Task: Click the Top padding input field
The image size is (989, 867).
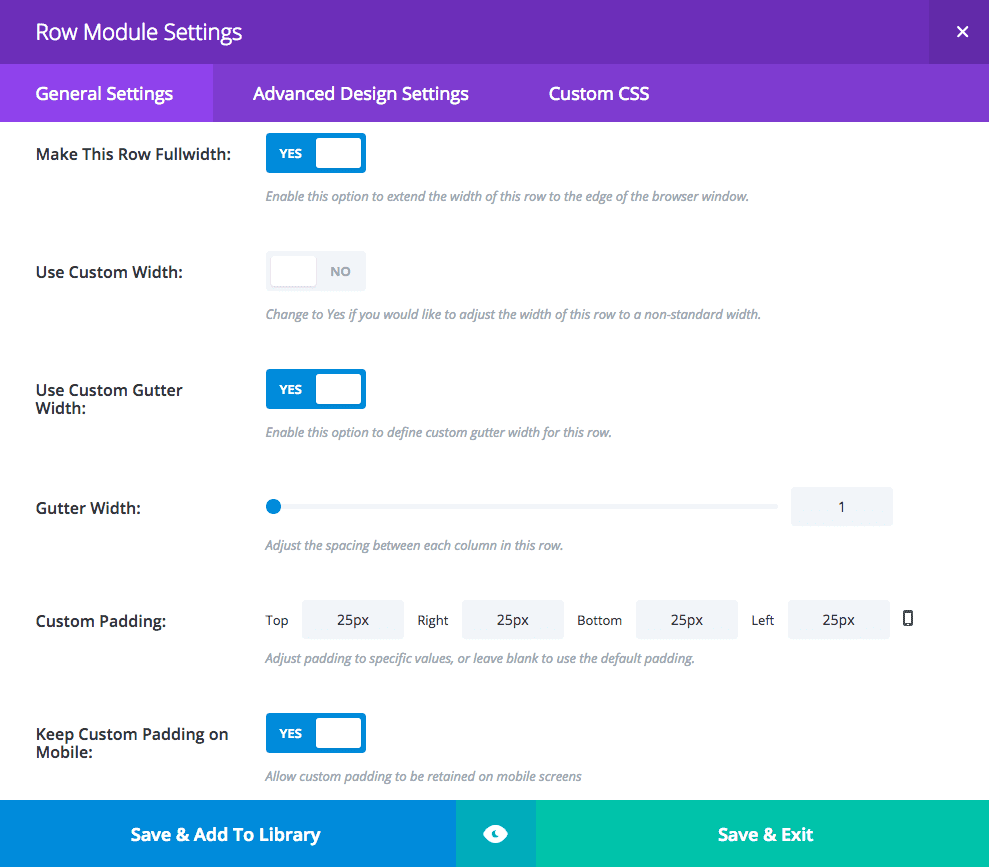Action: pyautogui.click(x=353, y=620)
